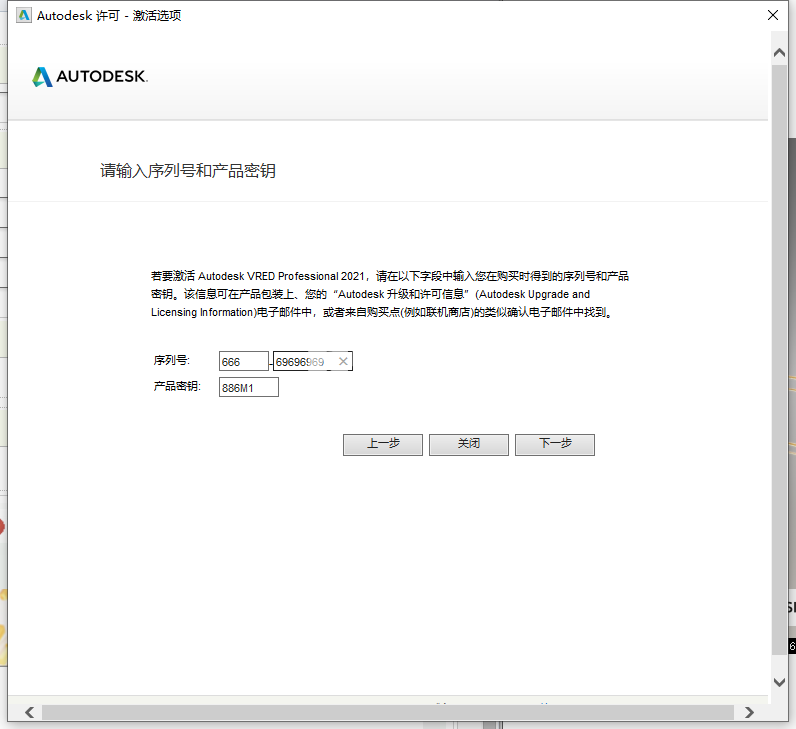This screenshot has height=729, width=796.
Task: Click the vertical scrollbar up arrow
Action: click(x=779, y=53)
